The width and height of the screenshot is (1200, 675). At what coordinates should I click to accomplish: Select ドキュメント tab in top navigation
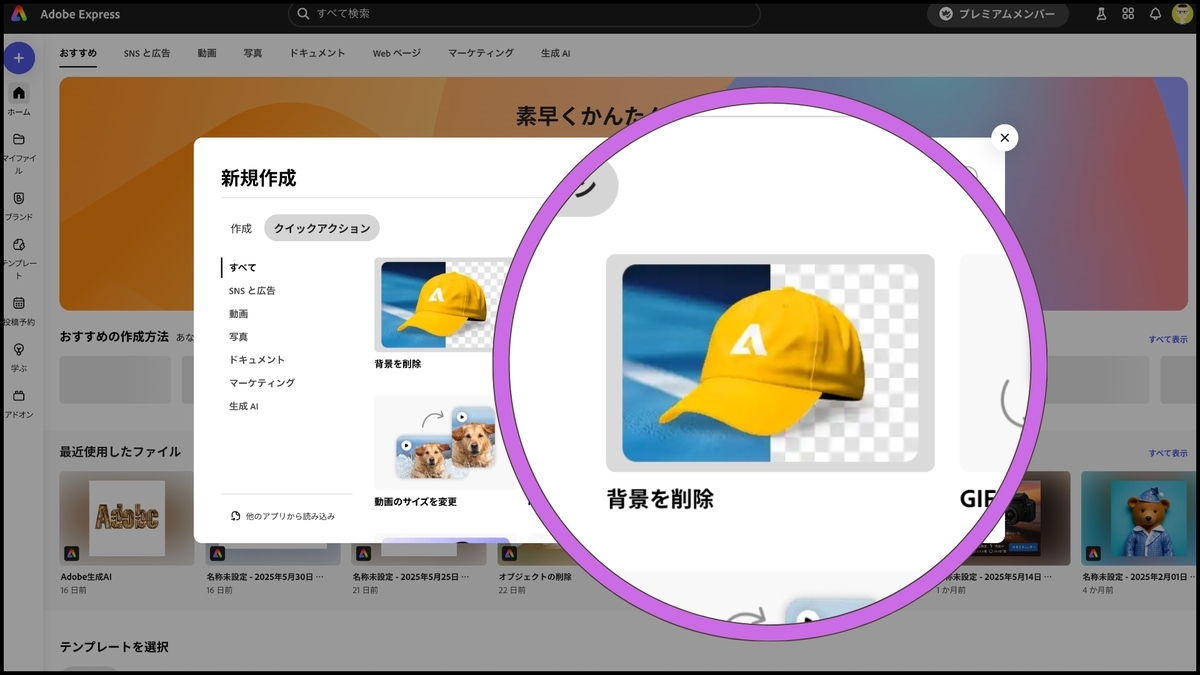click(x=317, y=53)
